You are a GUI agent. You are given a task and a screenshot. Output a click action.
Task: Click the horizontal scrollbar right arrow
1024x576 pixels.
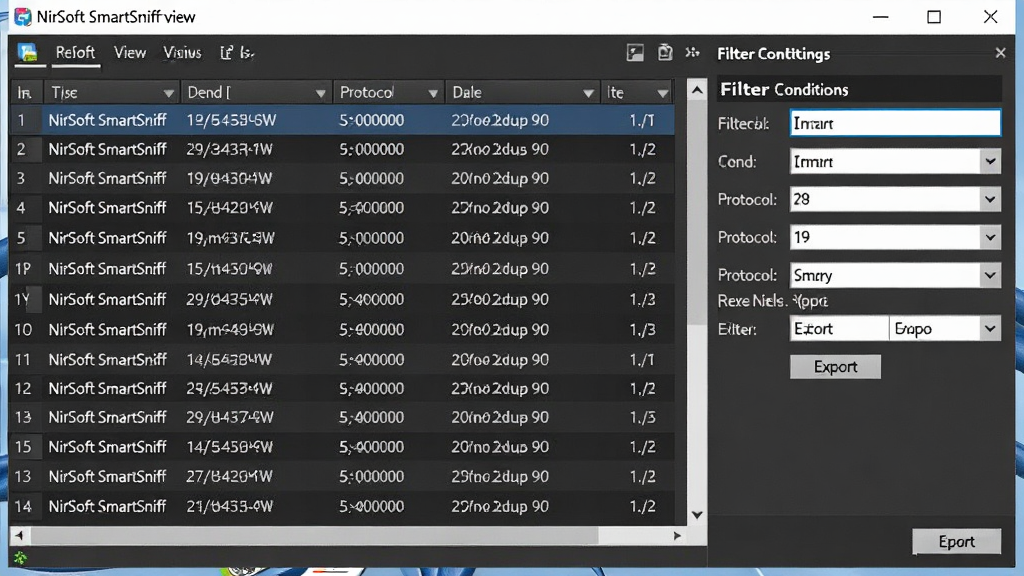677,536
